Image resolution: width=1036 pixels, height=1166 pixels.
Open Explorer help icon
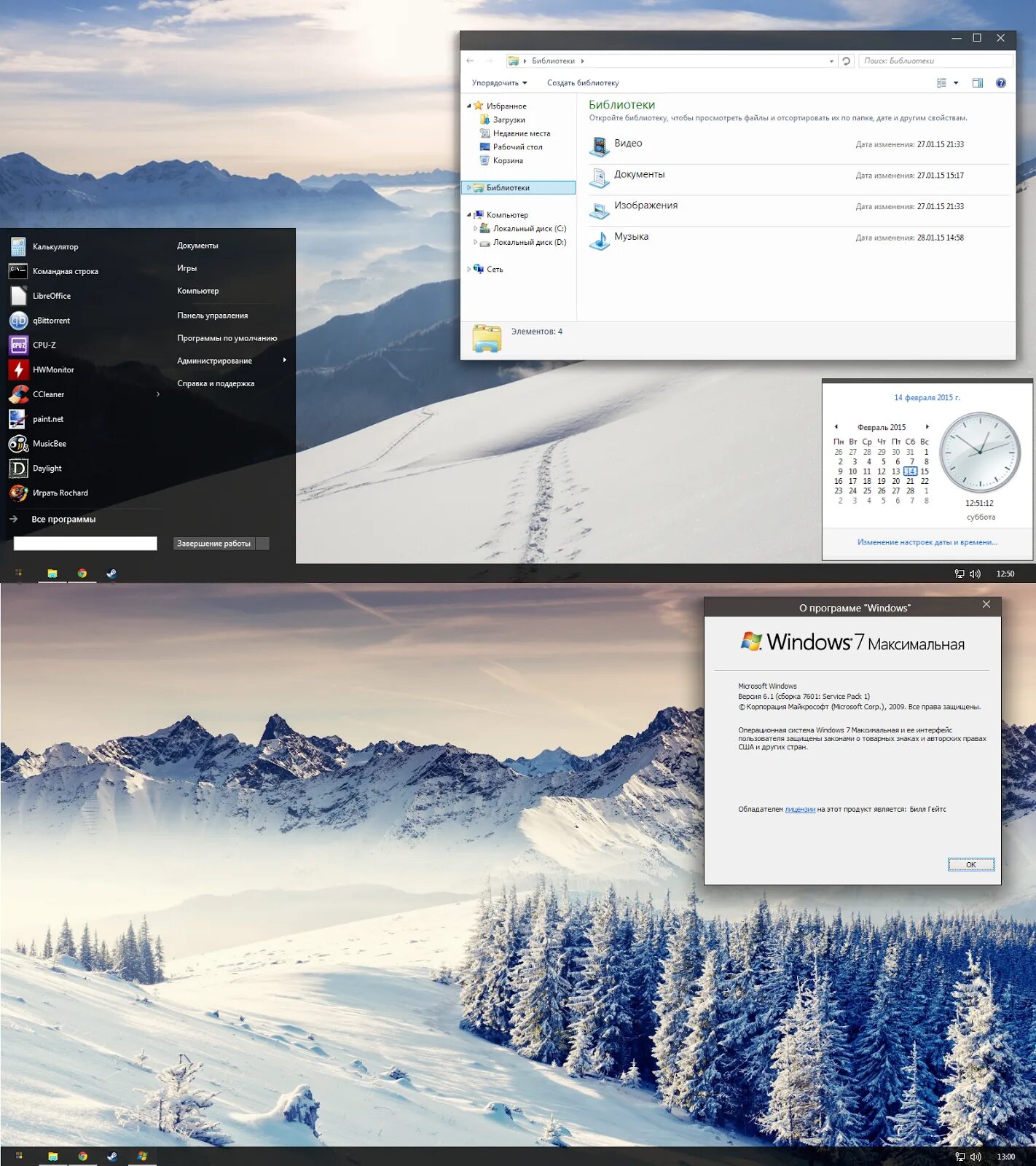pyautogui.click(x=1001, y=83)
